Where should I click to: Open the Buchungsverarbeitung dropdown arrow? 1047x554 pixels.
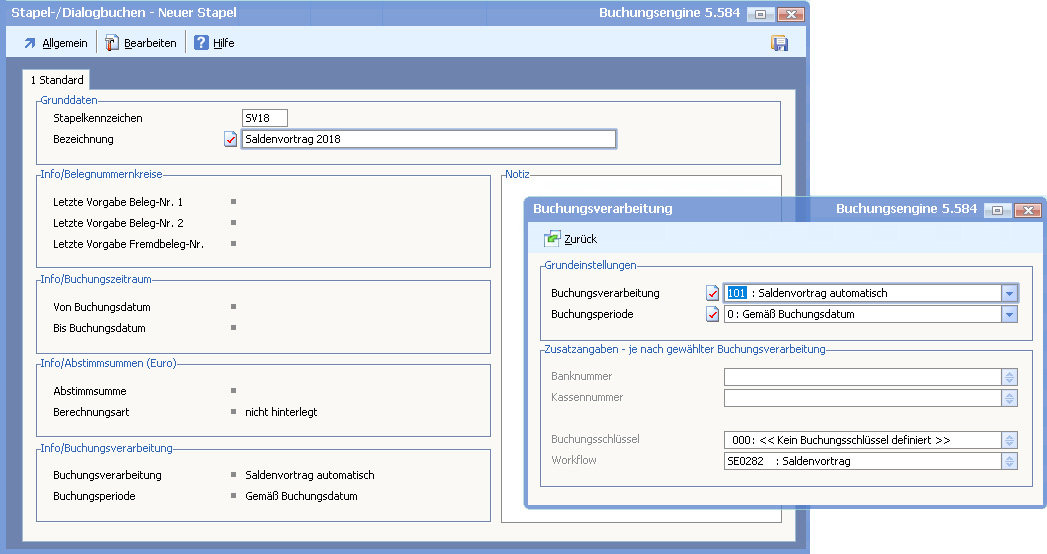(x=1009, y=294)
